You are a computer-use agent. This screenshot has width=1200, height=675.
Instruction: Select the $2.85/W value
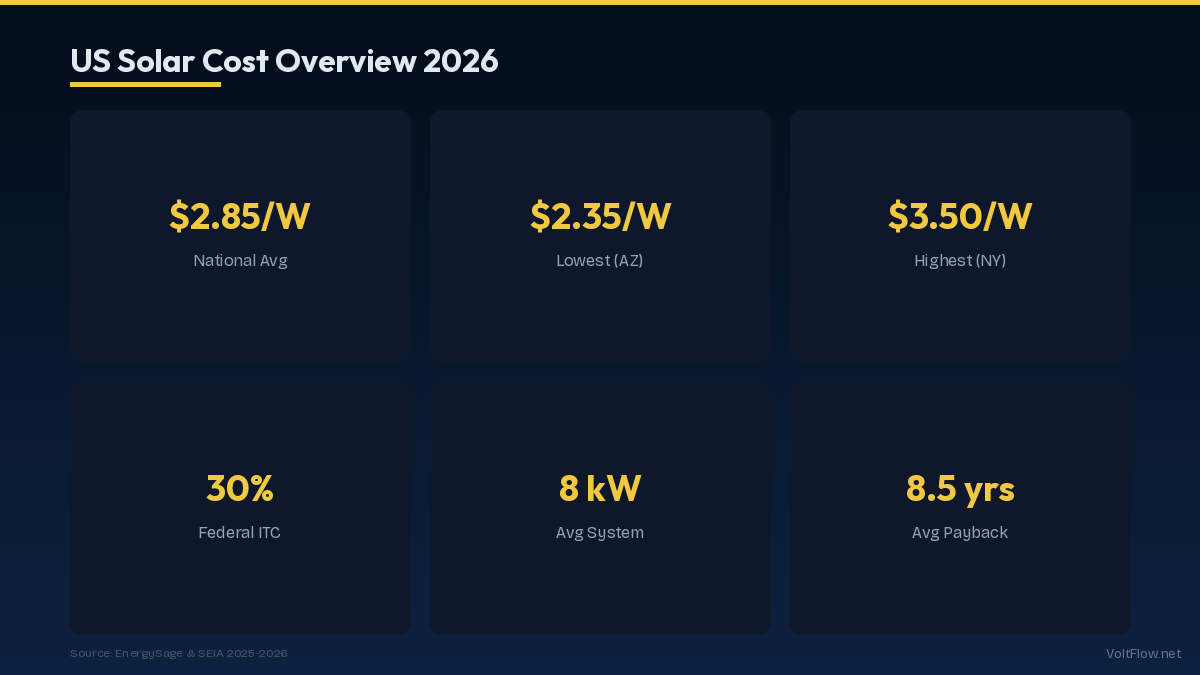(x=240, y=216)
